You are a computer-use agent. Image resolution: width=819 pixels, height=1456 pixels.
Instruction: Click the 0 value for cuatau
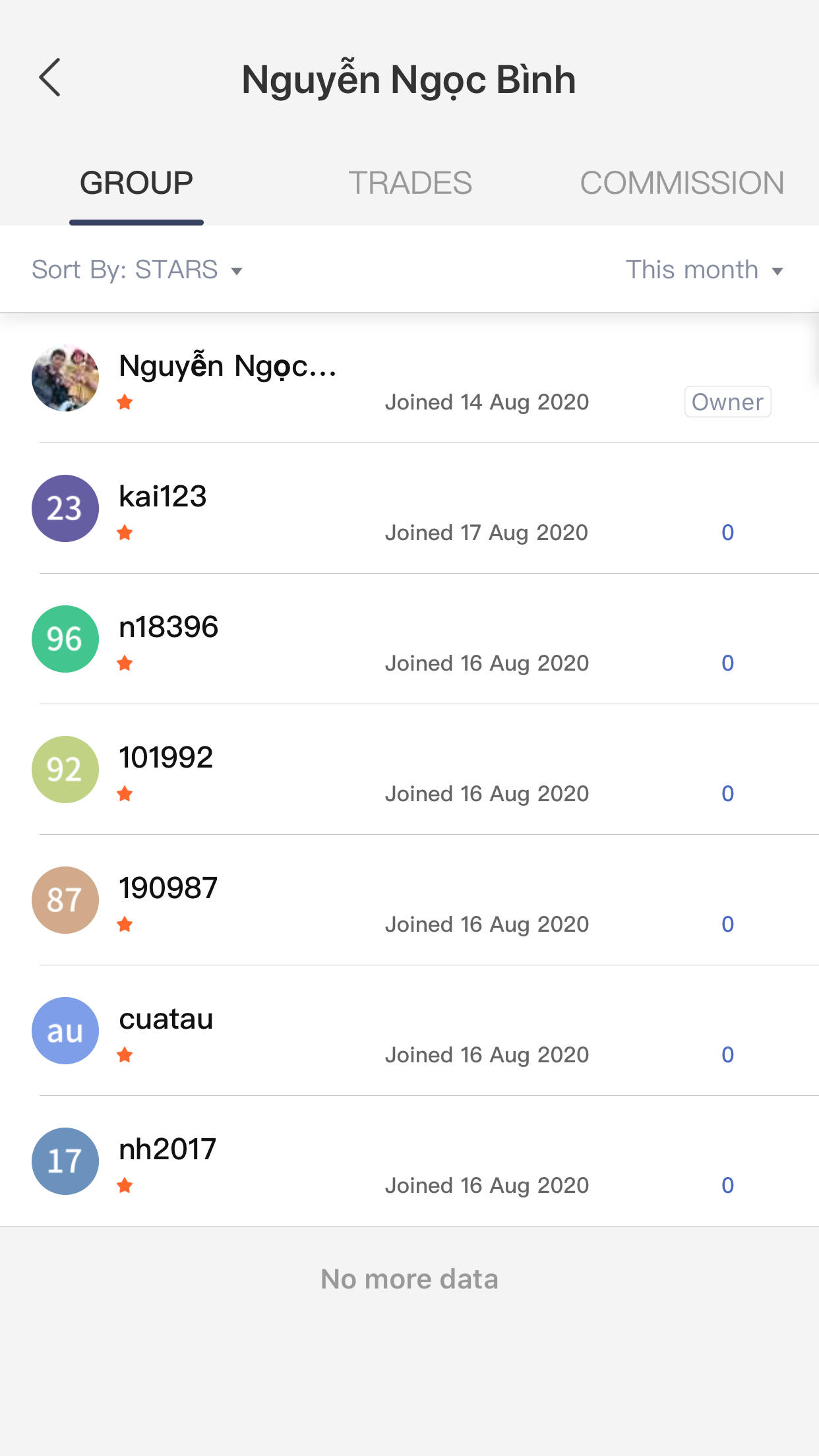(x=727, y=1054)
